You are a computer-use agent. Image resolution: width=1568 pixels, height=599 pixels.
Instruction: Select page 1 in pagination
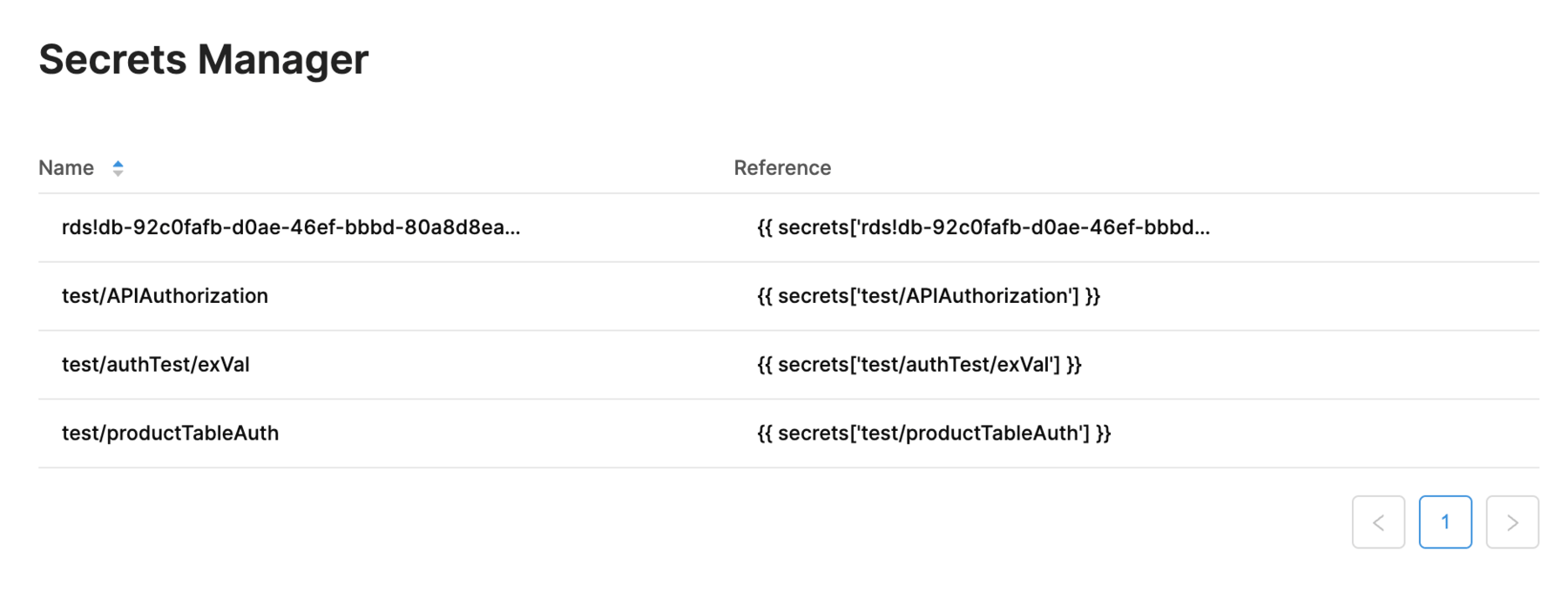tap(1445, 522)
